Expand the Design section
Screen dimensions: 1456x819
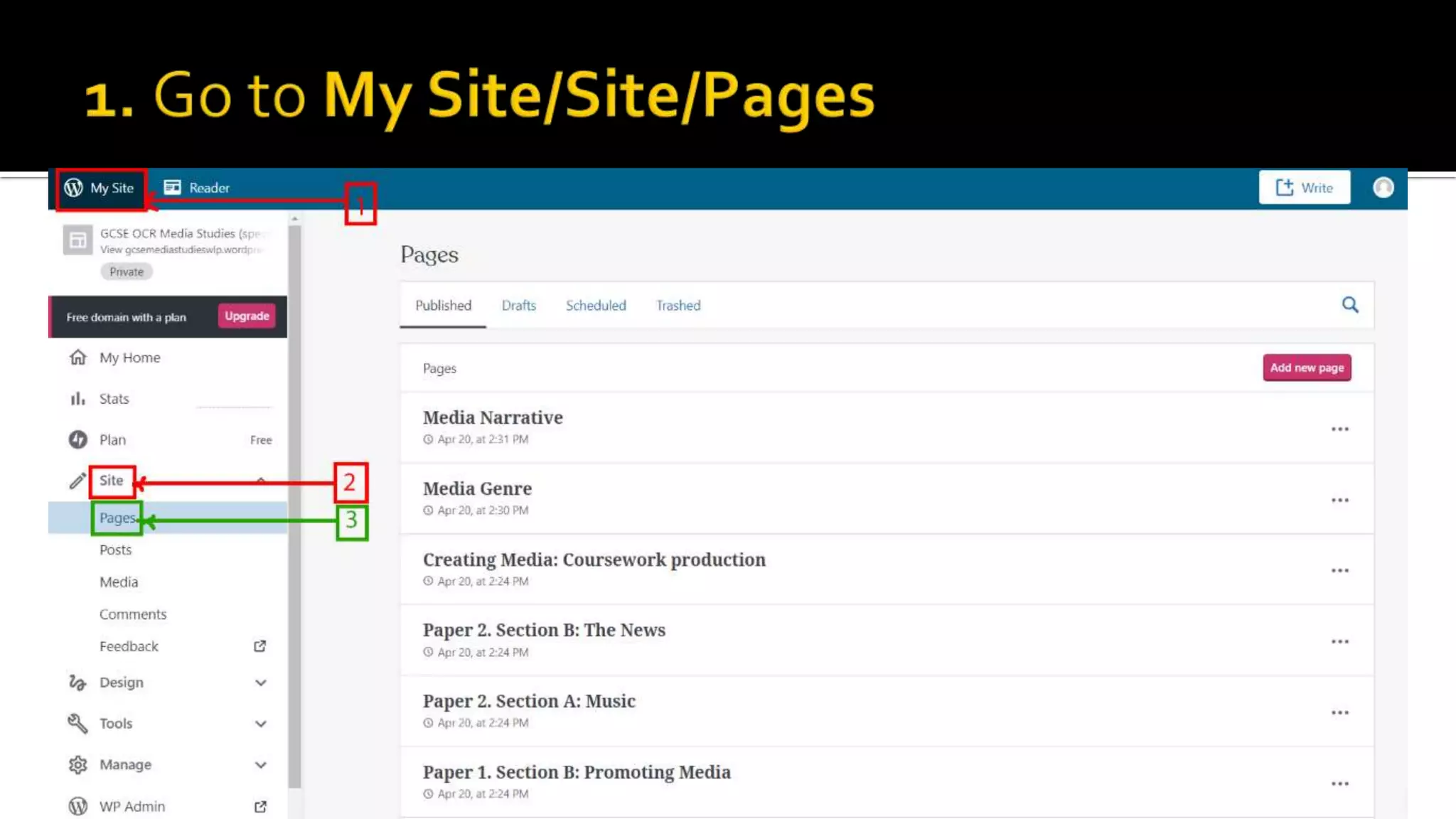point(261,682)
